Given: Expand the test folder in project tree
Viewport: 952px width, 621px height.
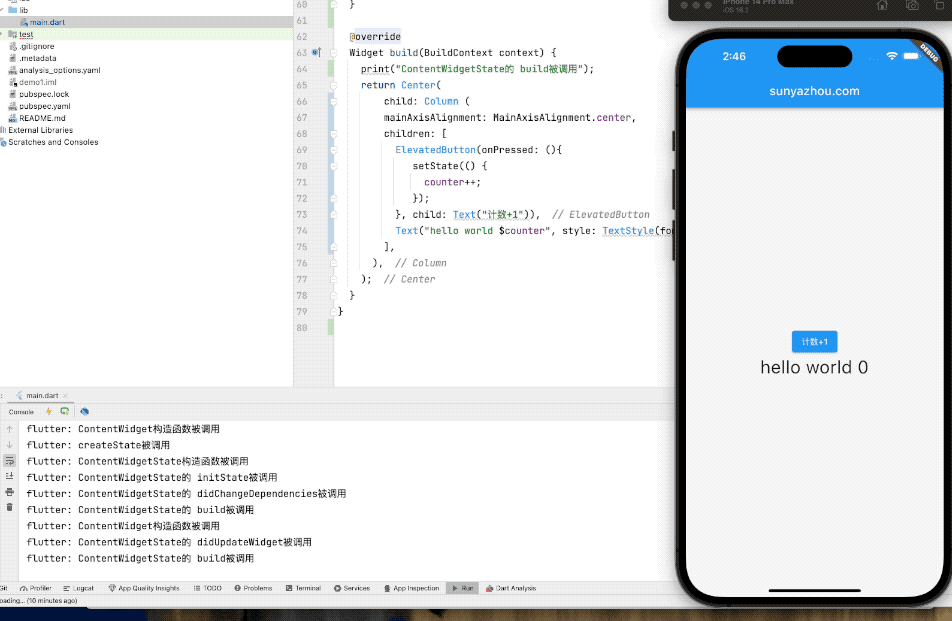Looking at the screenshot, I should click(x=3, y=34).
